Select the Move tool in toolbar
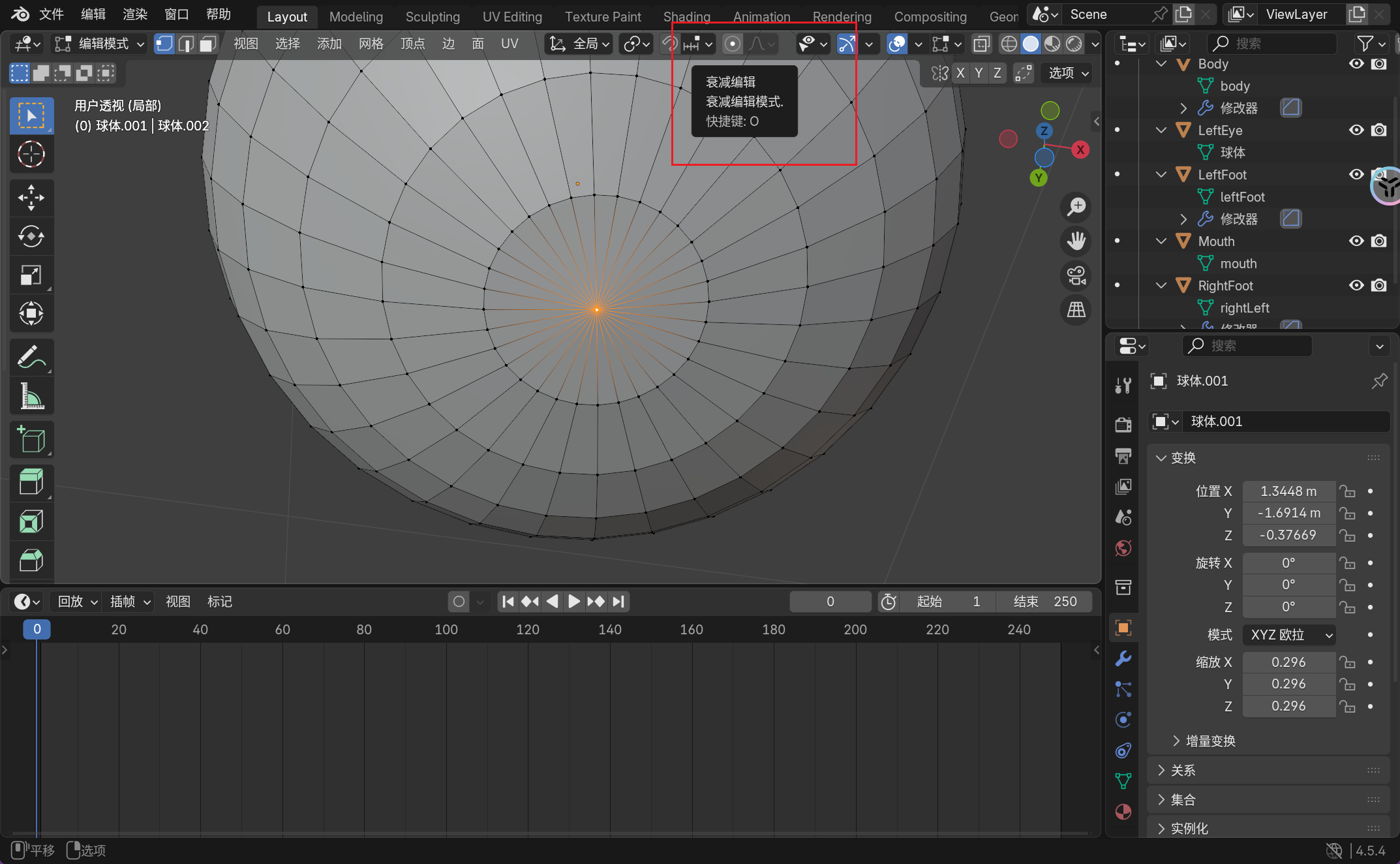 pyautogui.click(x=31, y=197)
